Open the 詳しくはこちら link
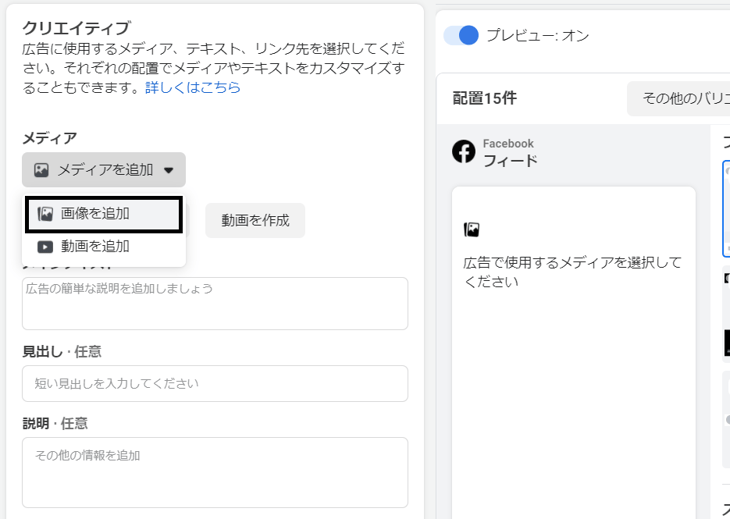This screenshot has width=730, height=519. click(x=193, y=88)
